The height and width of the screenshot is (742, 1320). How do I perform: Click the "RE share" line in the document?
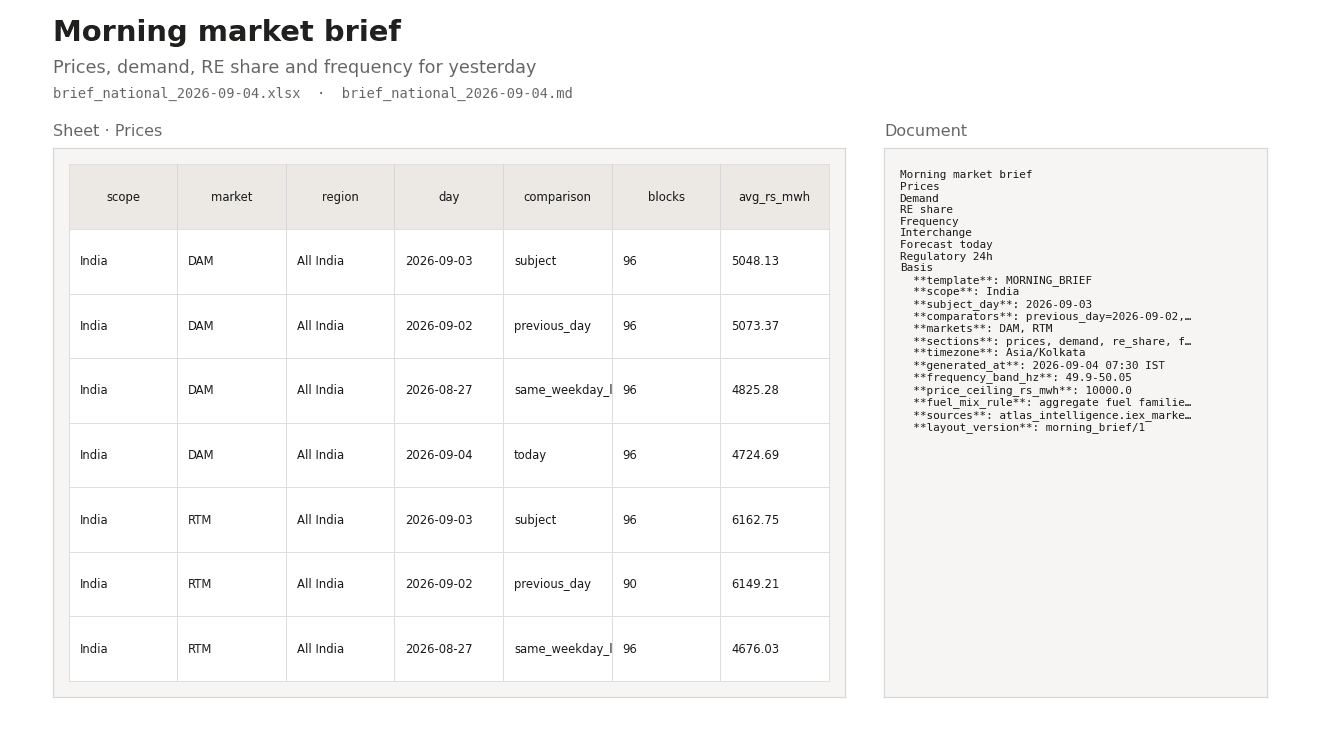(x=926, y=210)
